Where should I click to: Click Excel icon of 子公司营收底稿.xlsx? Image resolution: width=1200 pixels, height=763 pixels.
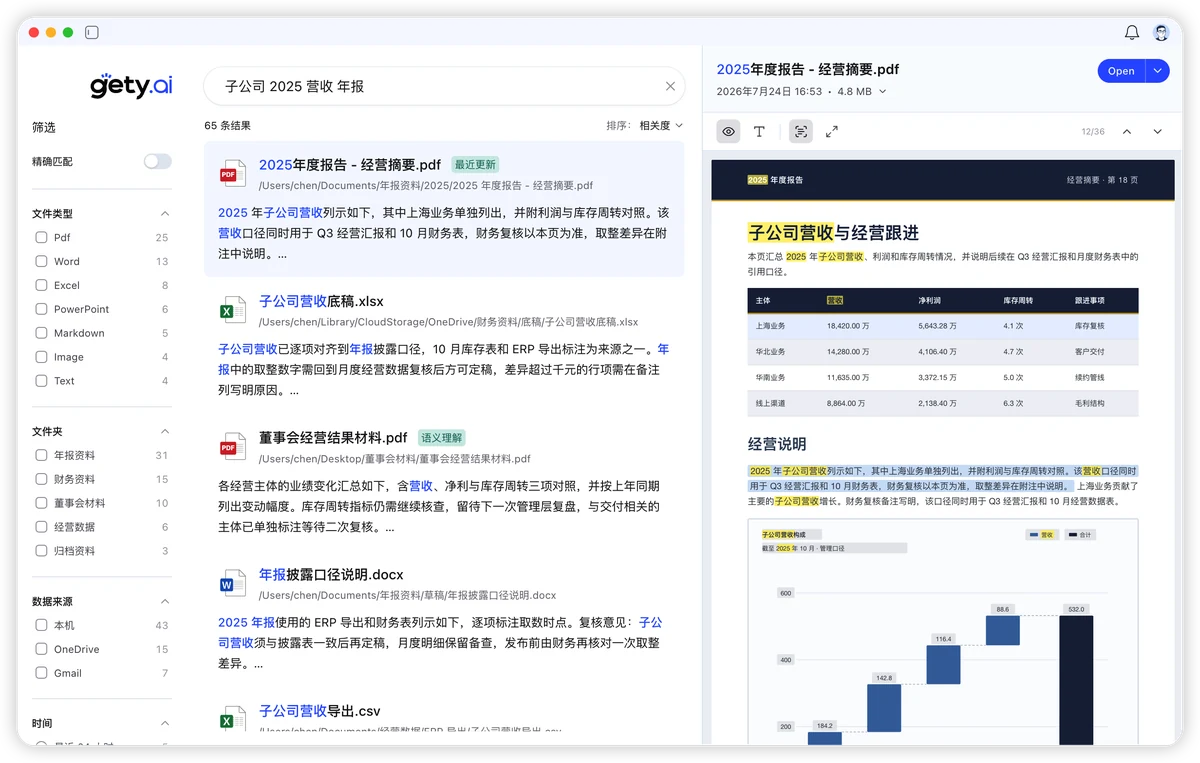[x=233, y=309]
